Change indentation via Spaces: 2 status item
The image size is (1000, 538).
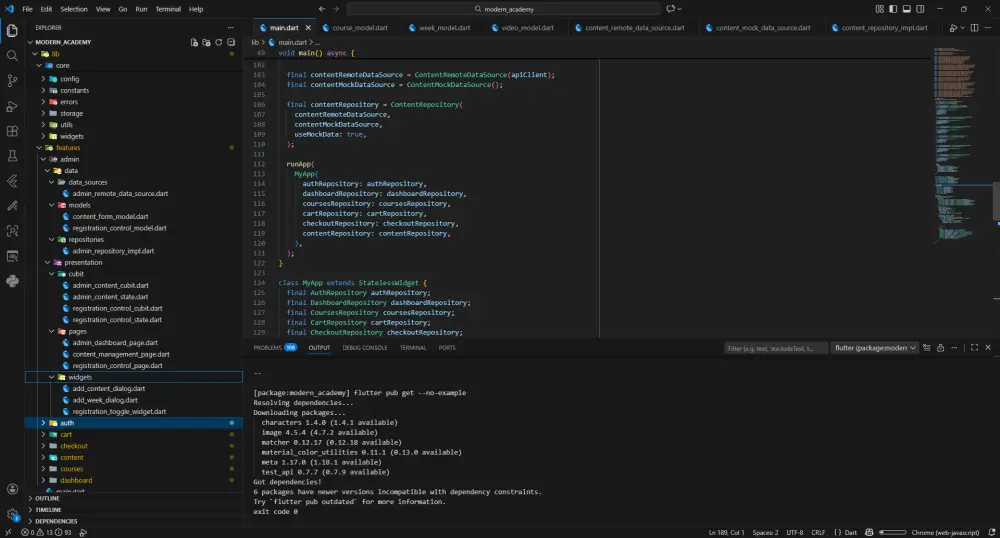coord(765,532)
